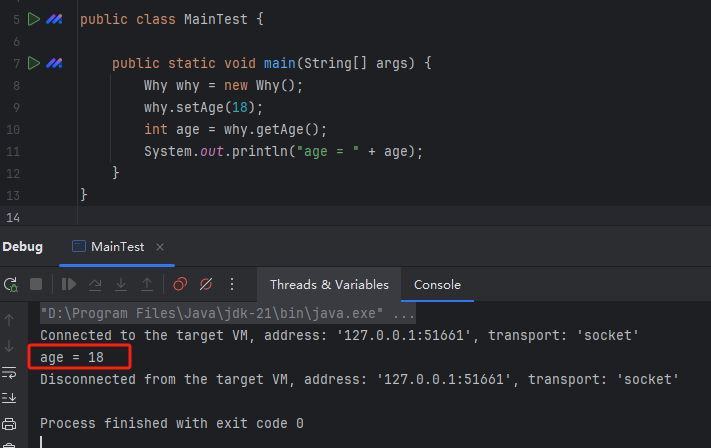Toggle soft-wrap in console sidebar
The image size is (711, 448).
tap(10, 372)
